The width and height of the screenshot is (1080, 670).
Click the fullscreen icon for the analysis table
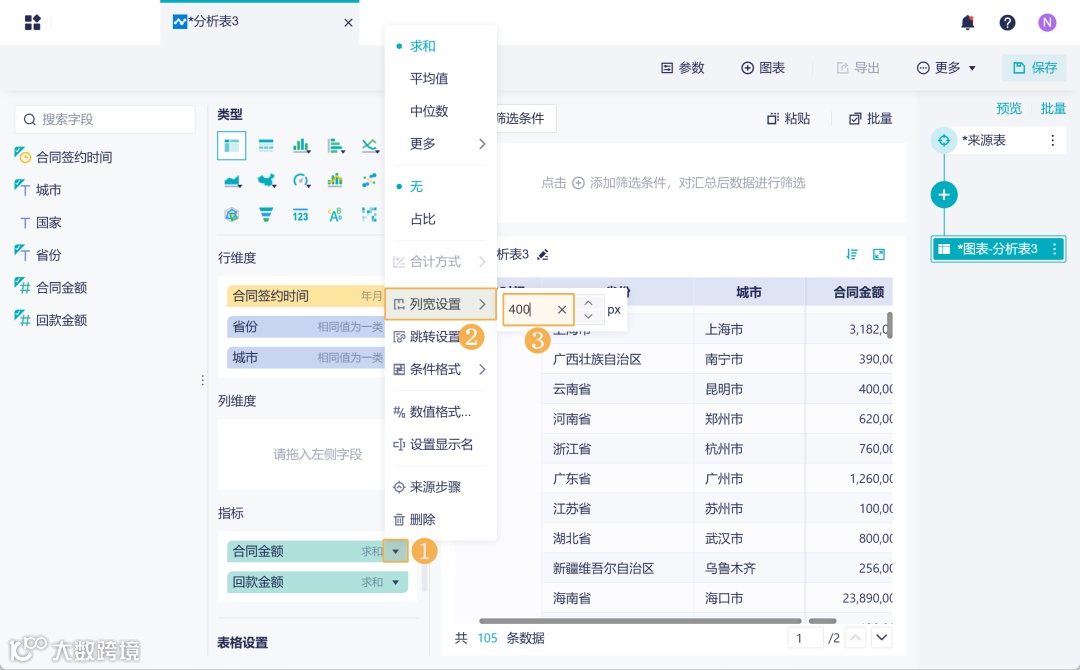point(878,254)
